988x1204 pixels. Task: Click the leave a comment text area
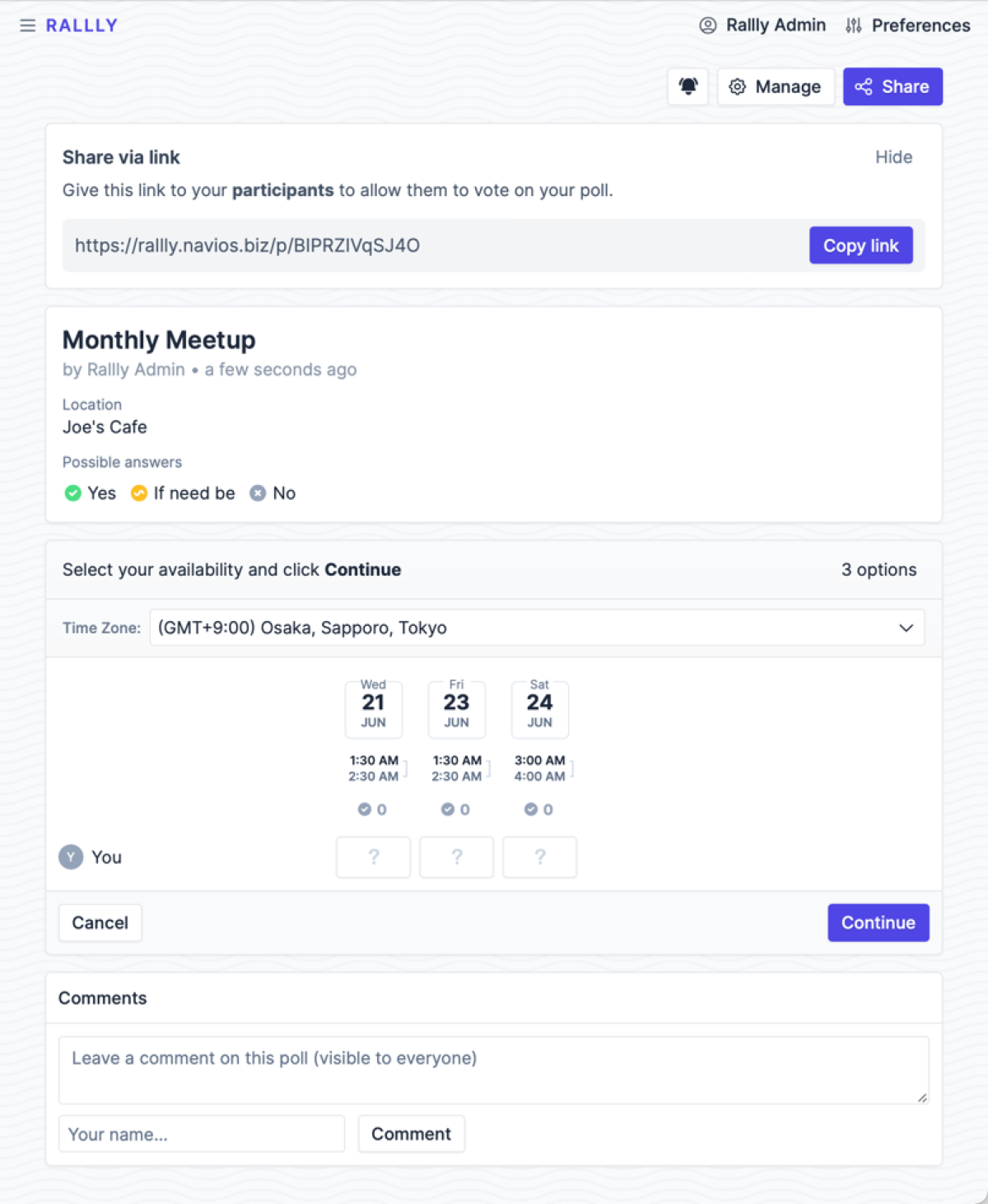[494, 1070]
